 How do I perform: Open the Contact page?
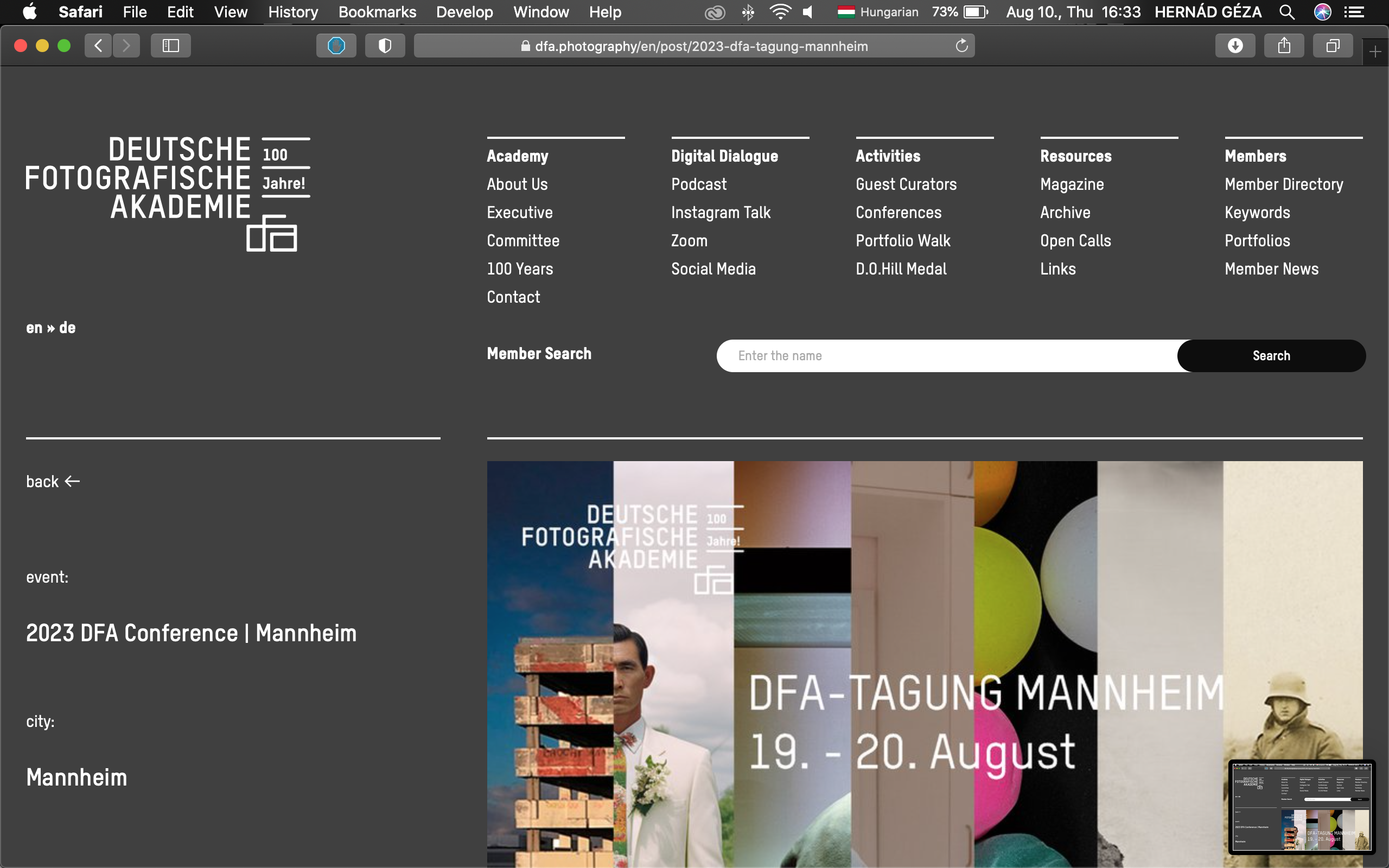pyautogui.click(x=513, y=297)
